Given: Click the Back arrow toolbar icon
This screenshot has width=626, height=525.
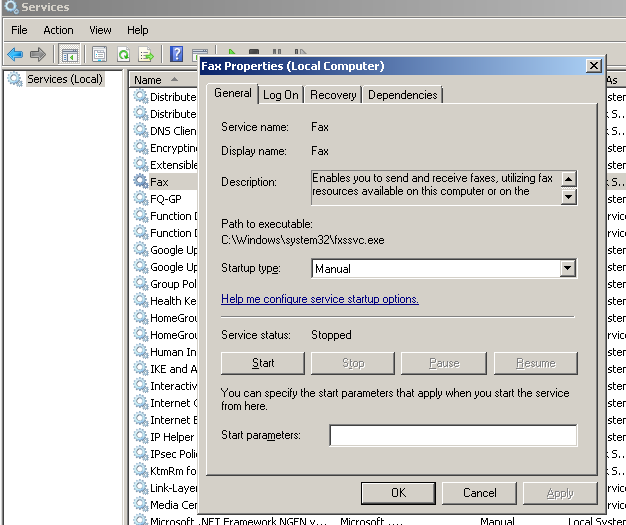Looking at the screenshot, I should (x=15, y=54).
